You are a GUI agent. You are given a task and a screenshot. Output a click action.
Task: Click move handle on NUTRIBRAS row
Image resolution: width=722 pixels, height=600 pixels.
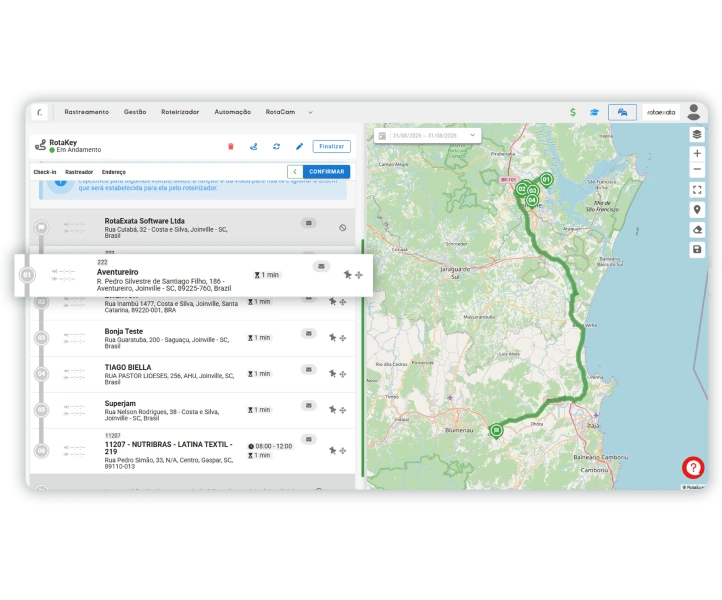pos(343,451)
